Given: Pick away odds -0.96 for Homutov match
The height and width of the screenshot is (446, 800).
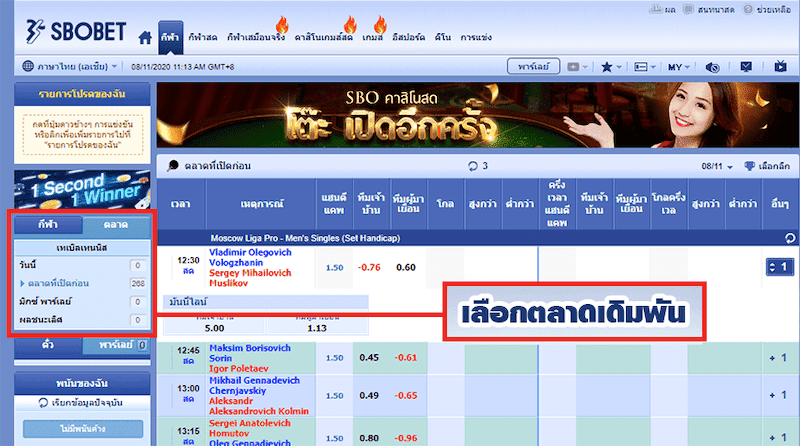Looking at the screenshot, I should [x=406, y=438].
